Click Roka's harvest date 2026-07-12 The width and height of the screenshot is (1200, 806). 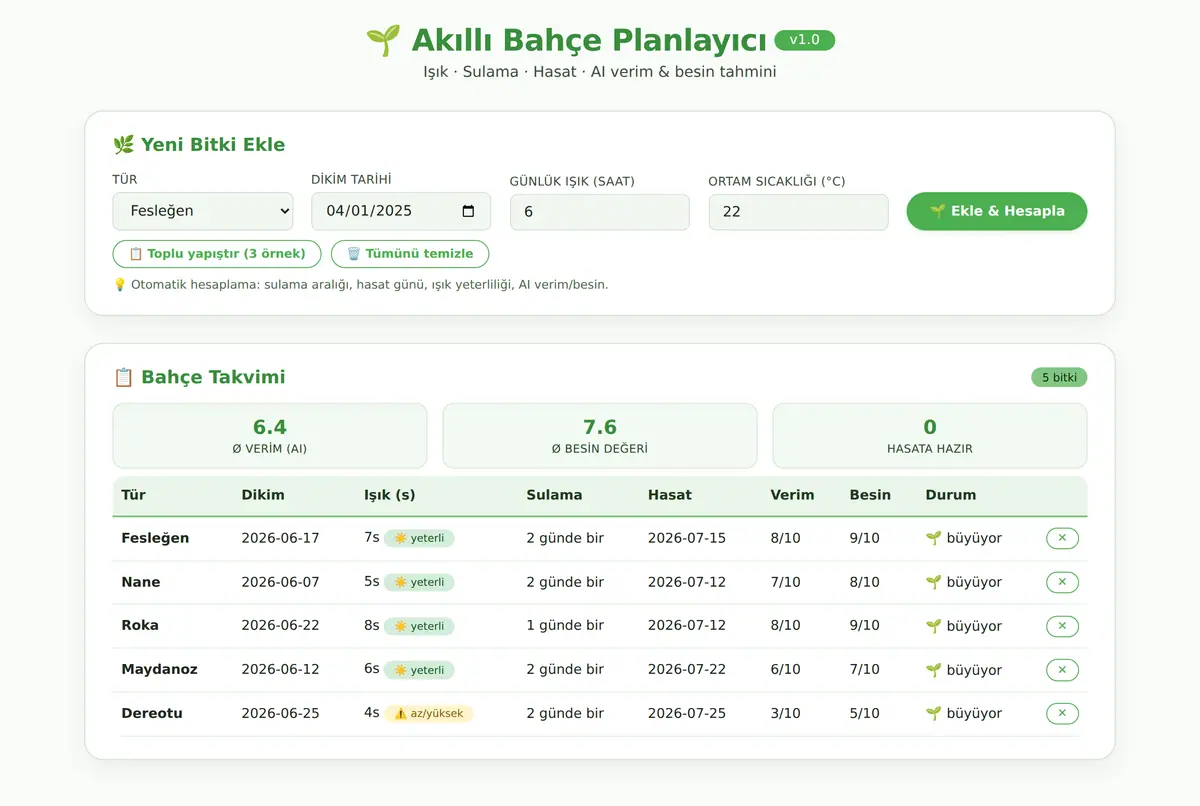[687, 626]
